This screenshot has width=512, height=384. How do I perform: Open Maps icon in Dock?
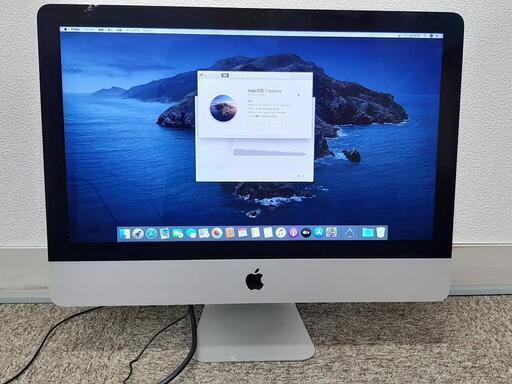[x=204, y=233]
